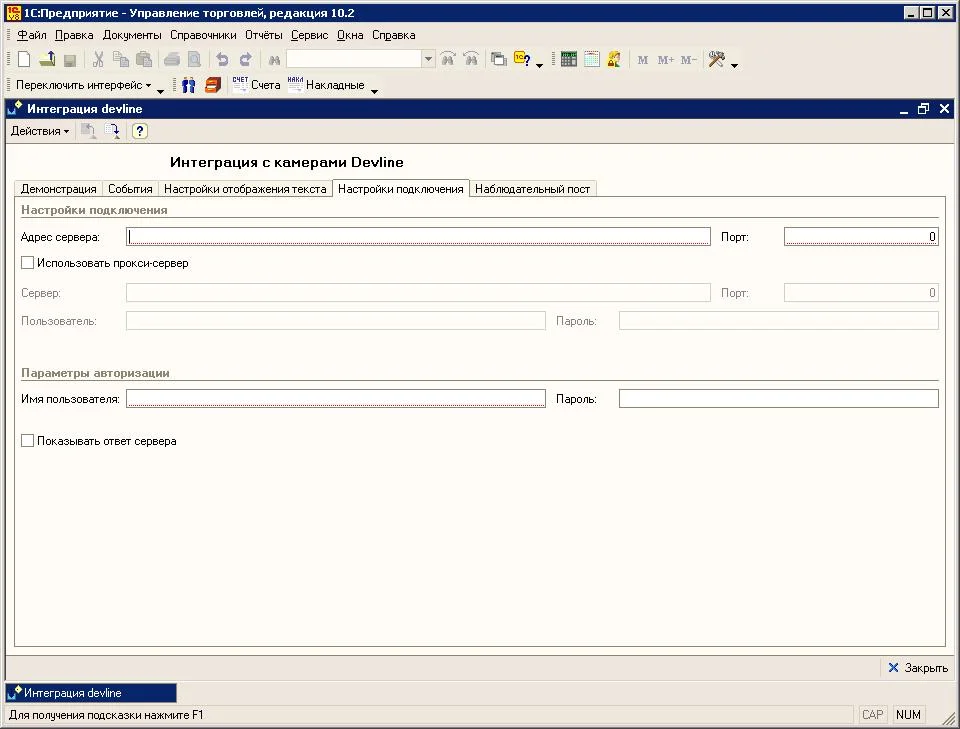Click the Open file icon
Image resolution: width=960 pixels, height=729 pixels.
[47, 60]
